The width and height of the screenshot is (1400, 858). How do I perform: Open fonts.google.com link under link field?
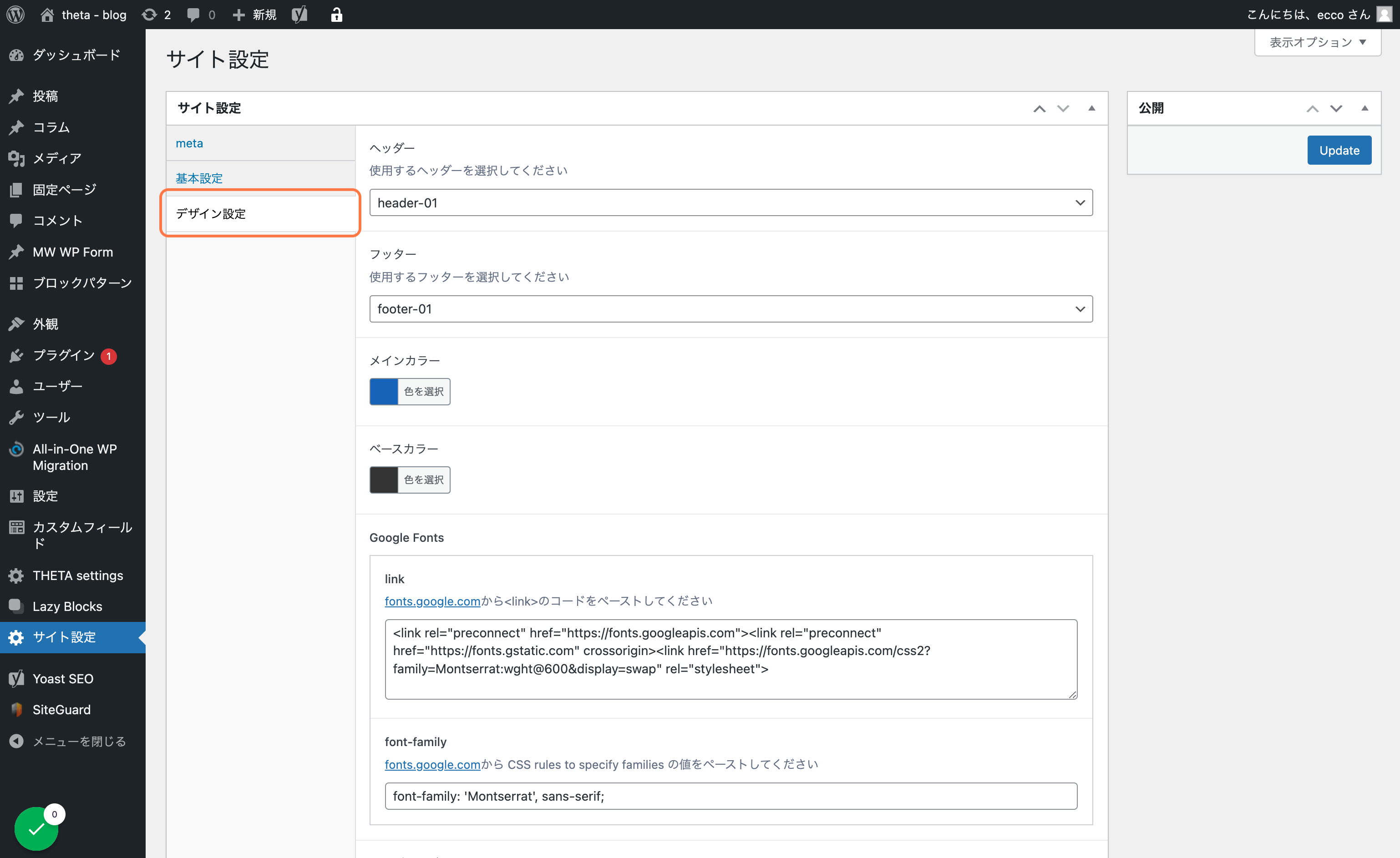point(432,601)
